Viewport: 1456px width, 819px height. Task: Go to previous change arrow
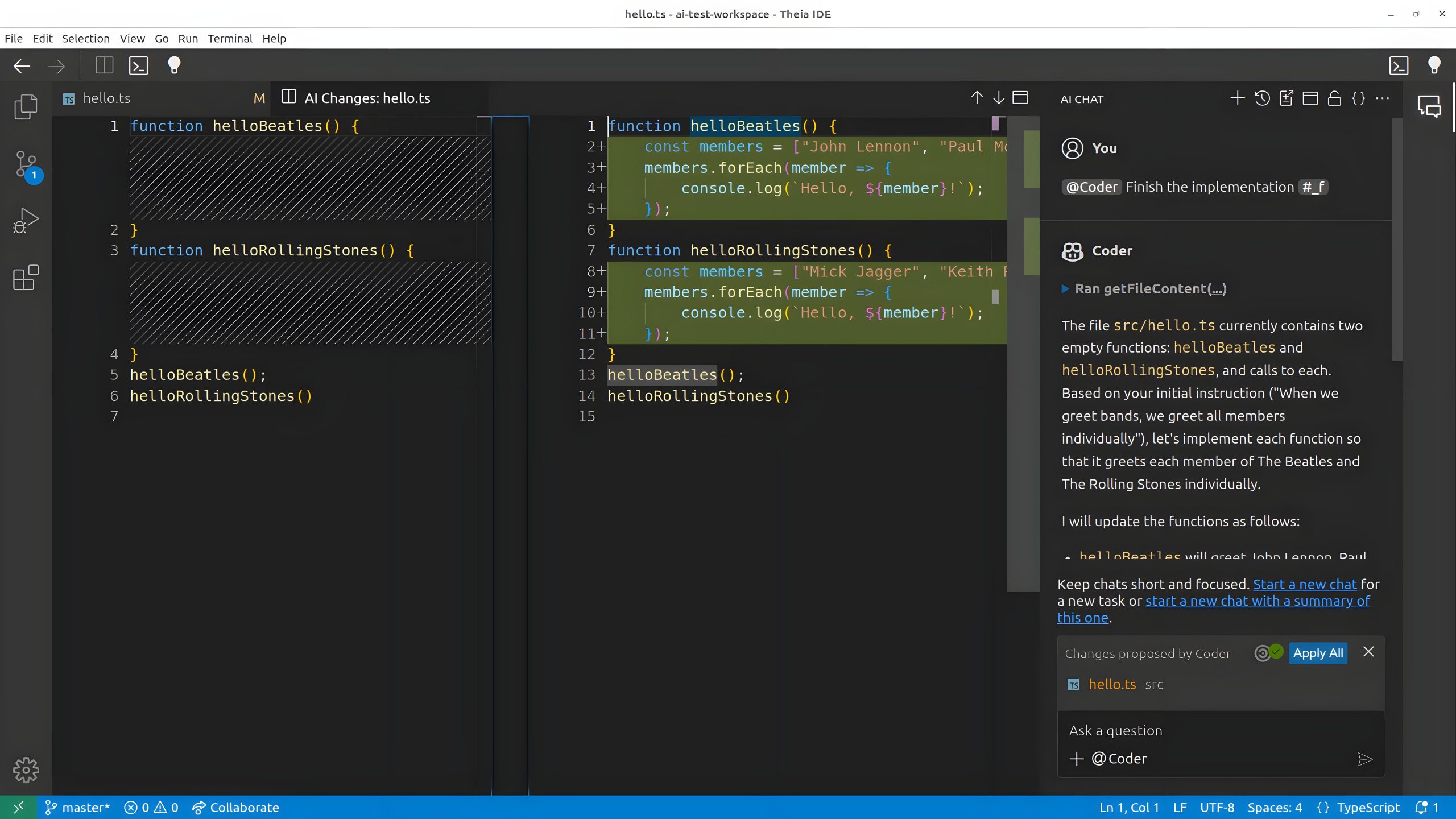(x=977, y=98)
